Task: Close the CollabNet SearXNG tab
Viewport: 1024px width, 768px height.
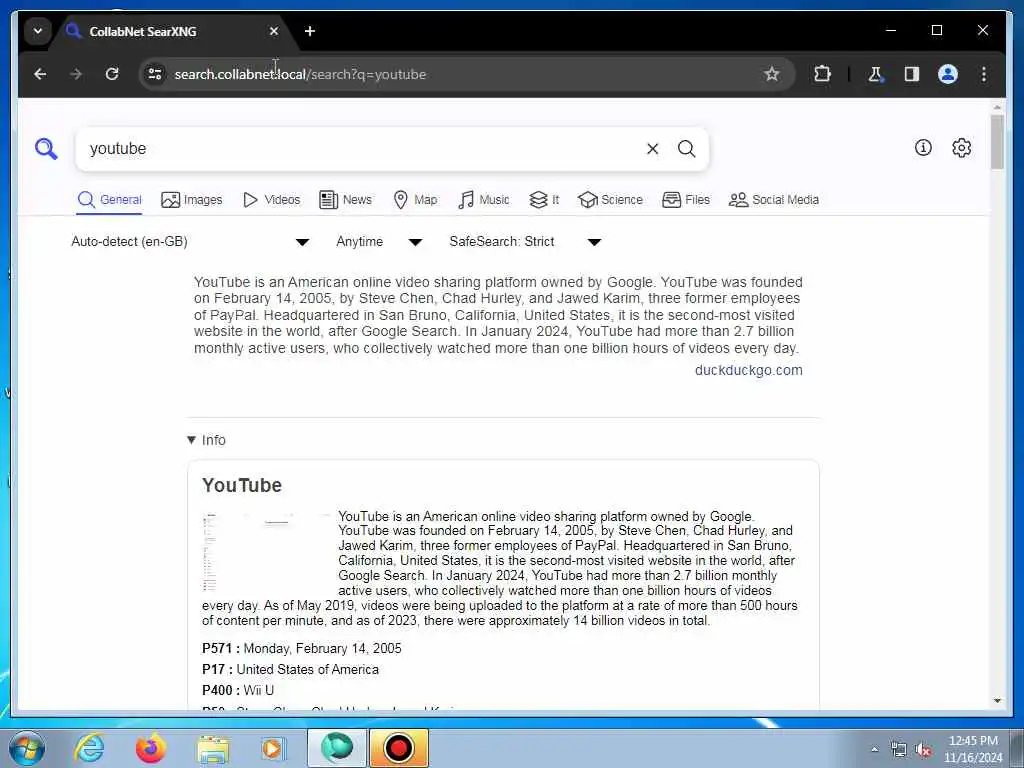Action: click(274, 31)
